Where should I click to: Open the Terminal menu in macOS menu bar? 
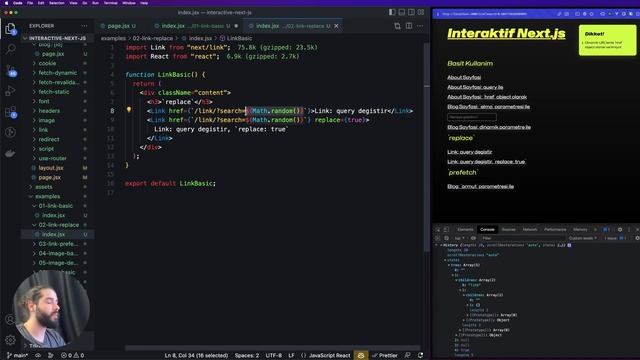(x=110, y=3)
